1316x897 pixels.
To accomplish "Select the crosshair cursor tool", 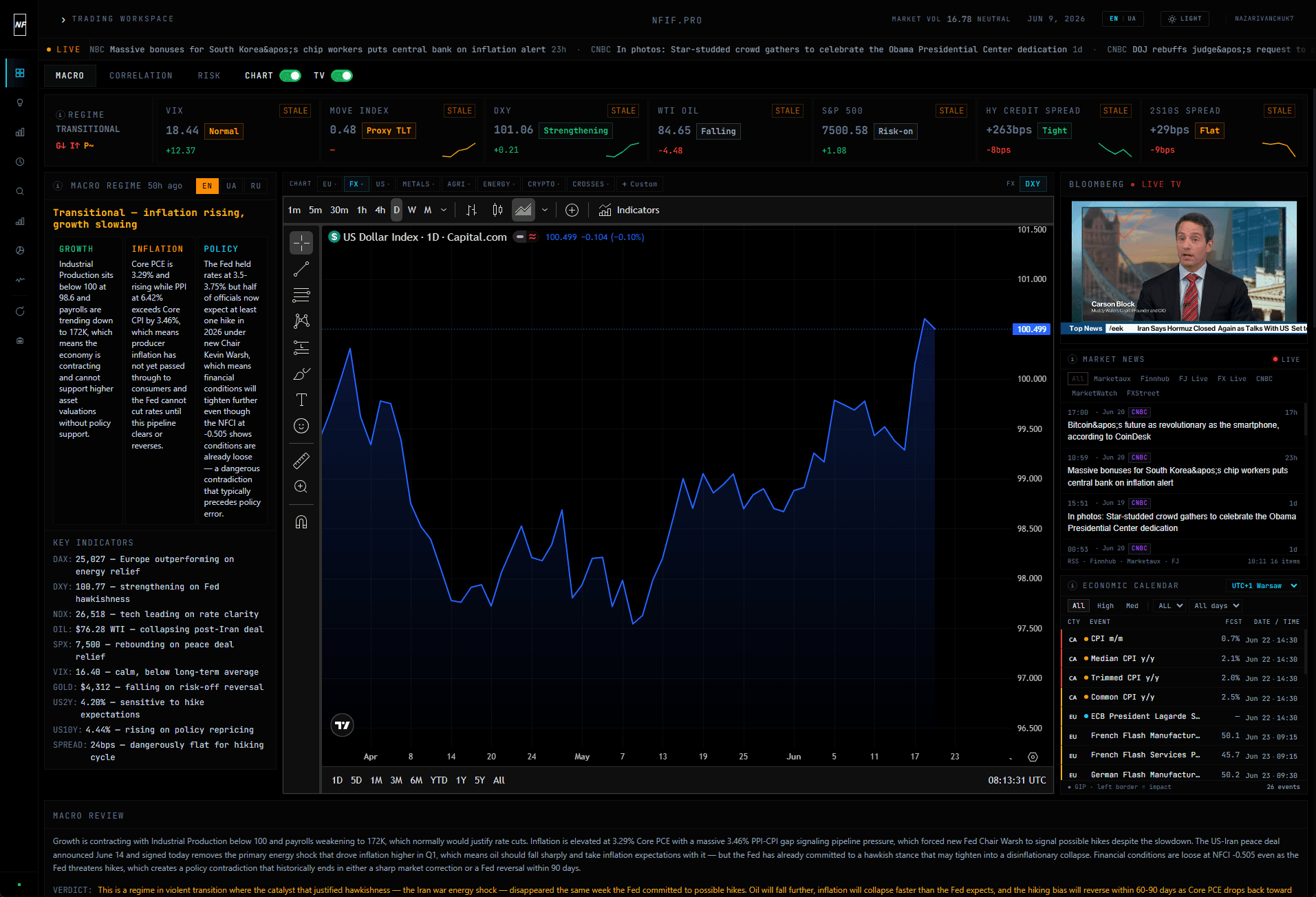I will coord(301,243).
